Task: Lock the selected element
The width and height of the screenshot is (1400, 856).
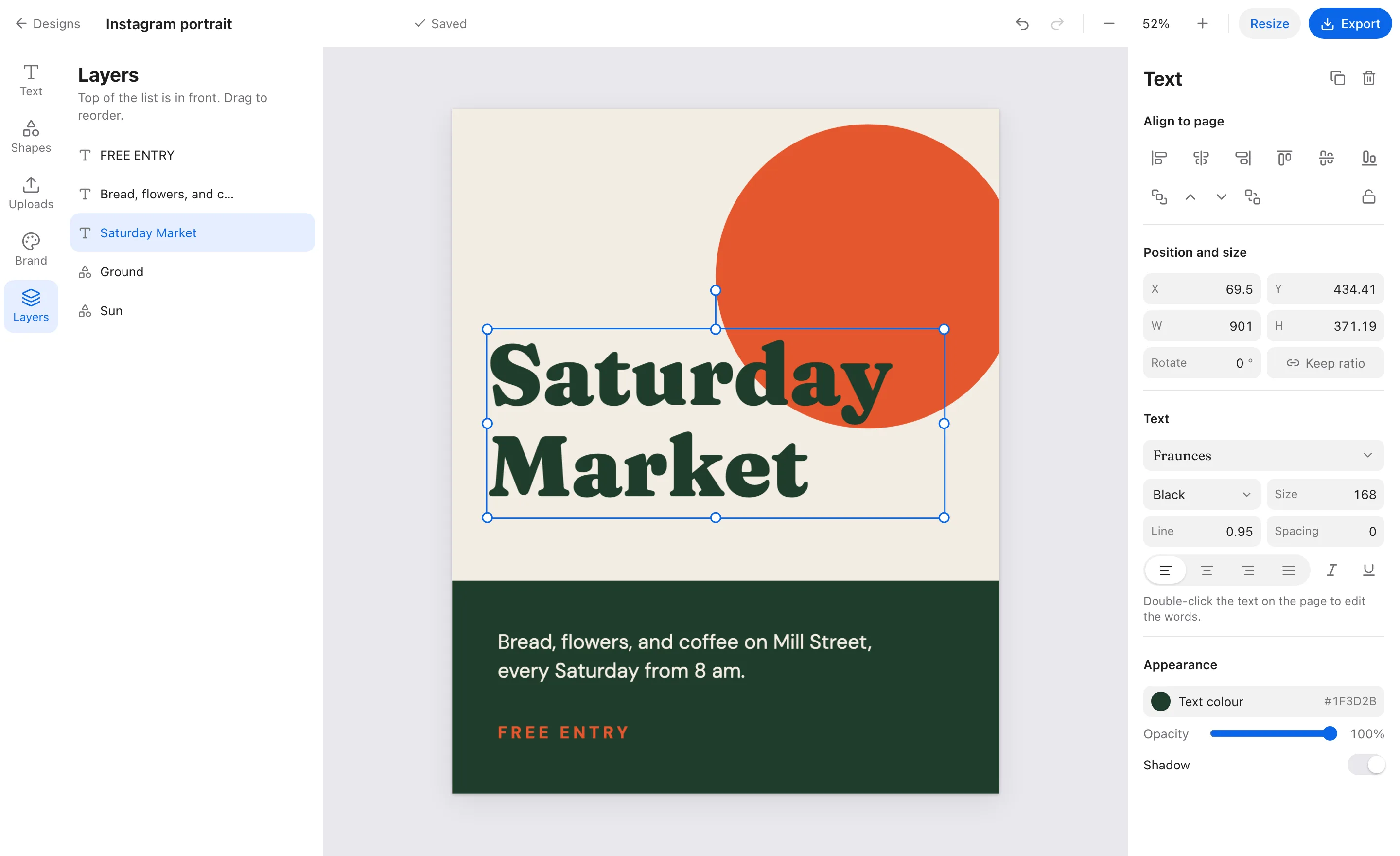Action: pos(1369,196)
